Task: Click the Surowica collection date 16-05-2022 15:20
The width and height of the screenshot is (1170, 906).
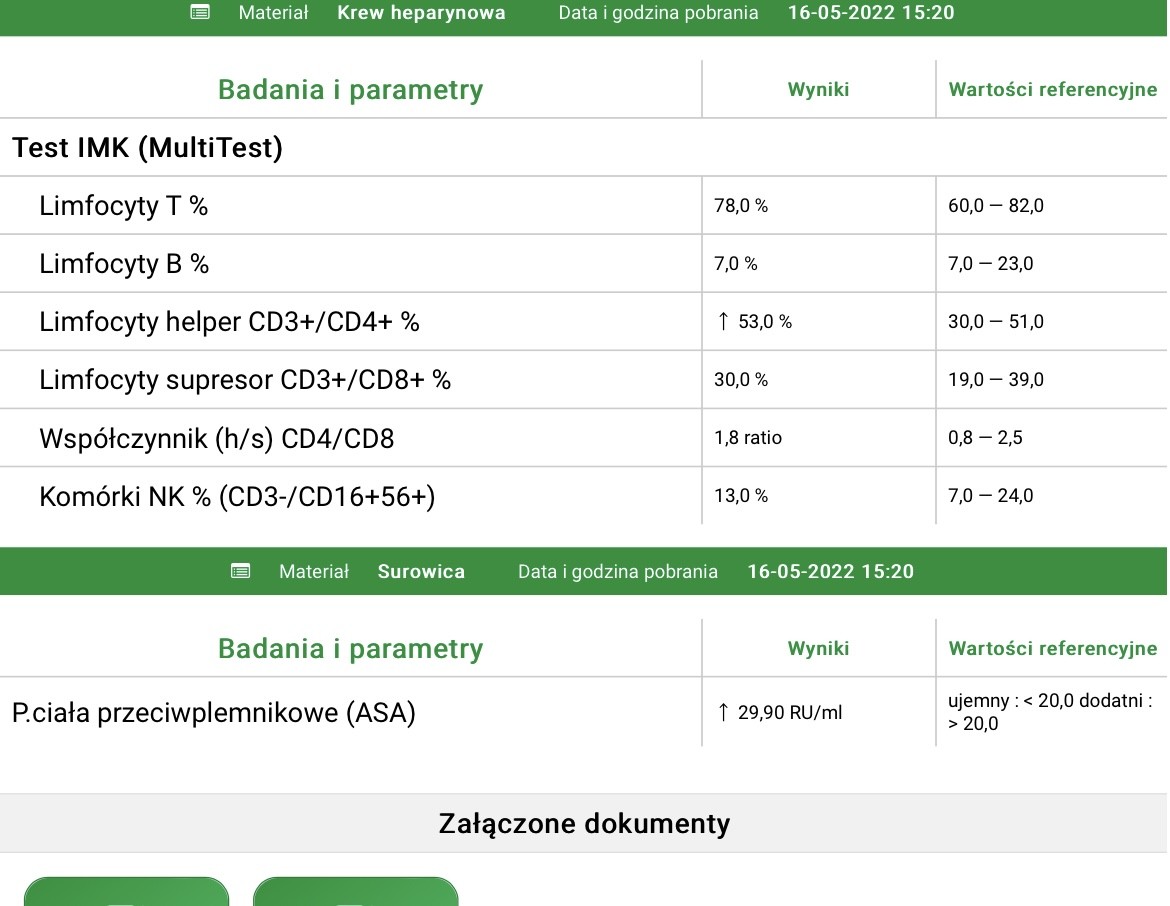Action: tap(830, 571)
